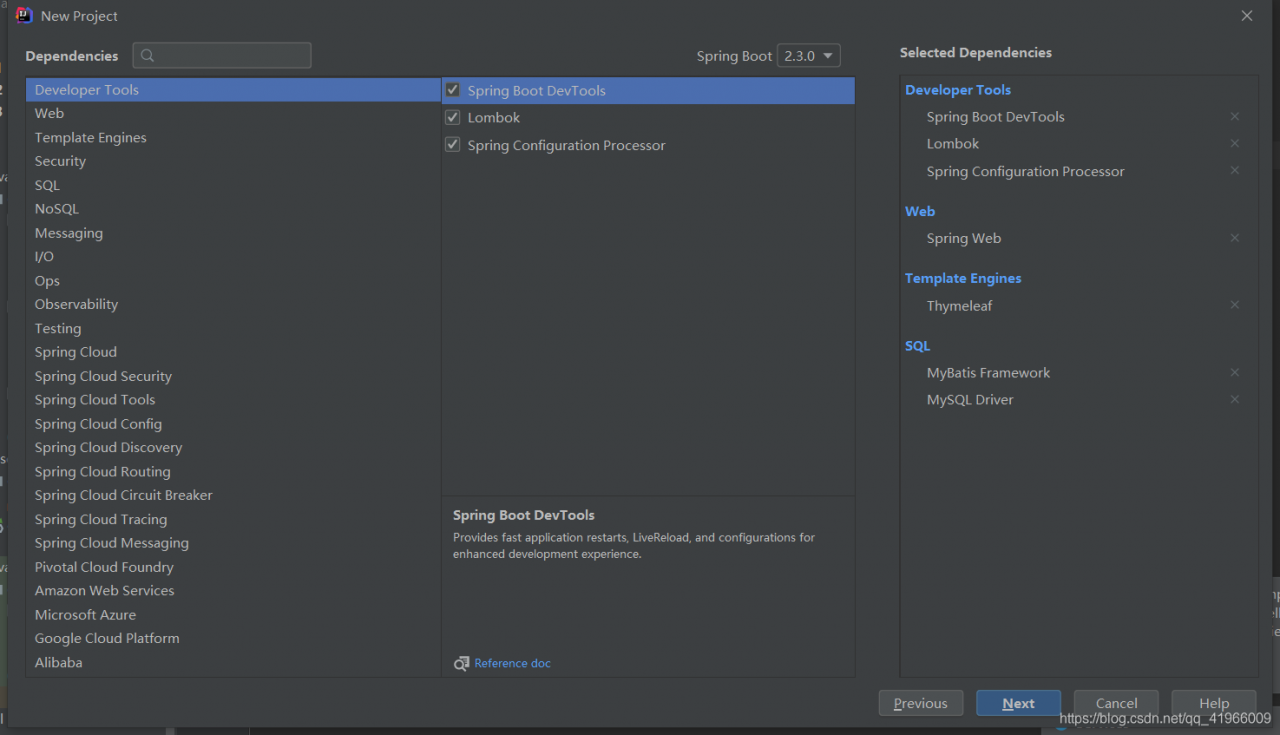
Task: Select the Spring Cloud Discovery category
Action: coord(233,447)
